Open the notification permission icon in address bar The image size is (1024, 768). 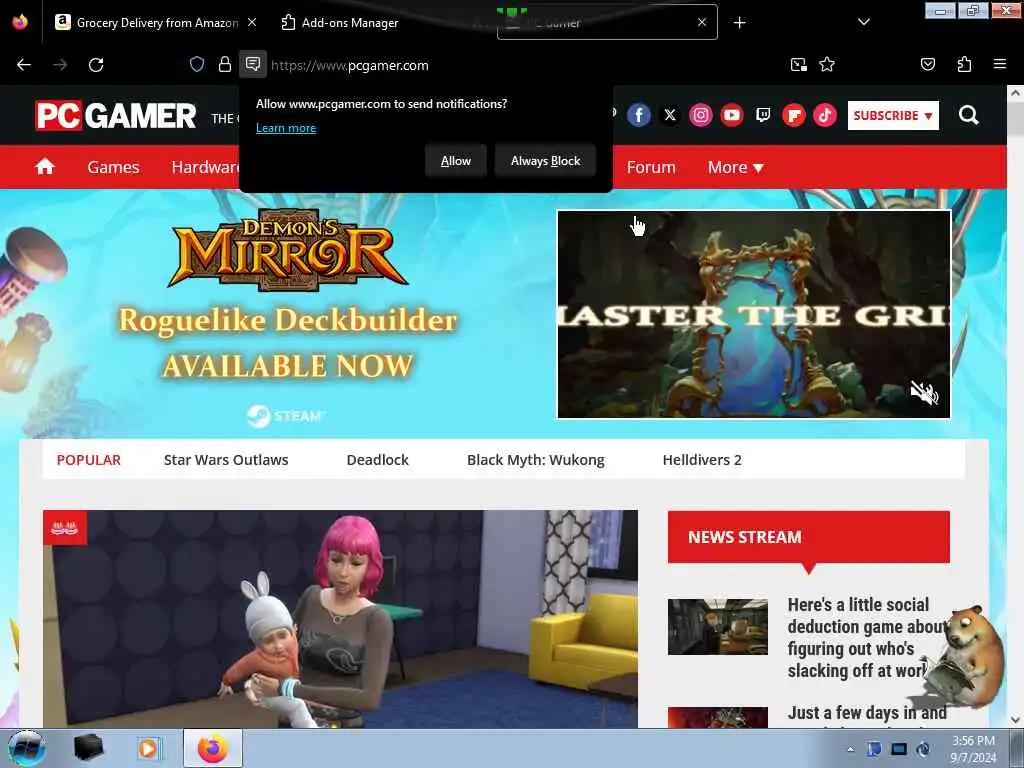(253, 64)
